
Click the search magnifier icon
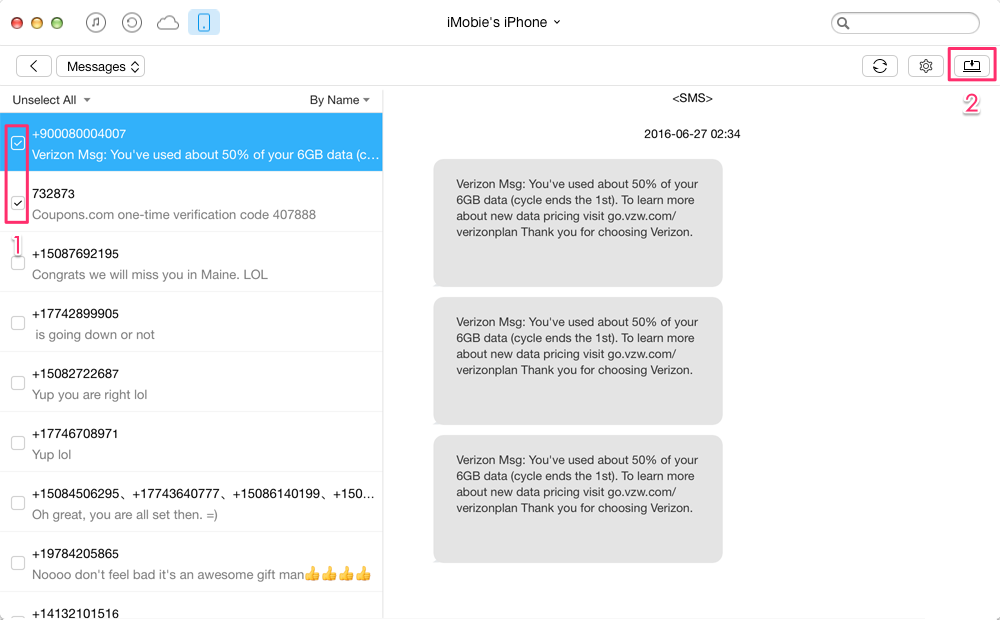click(x=843, y=24)
